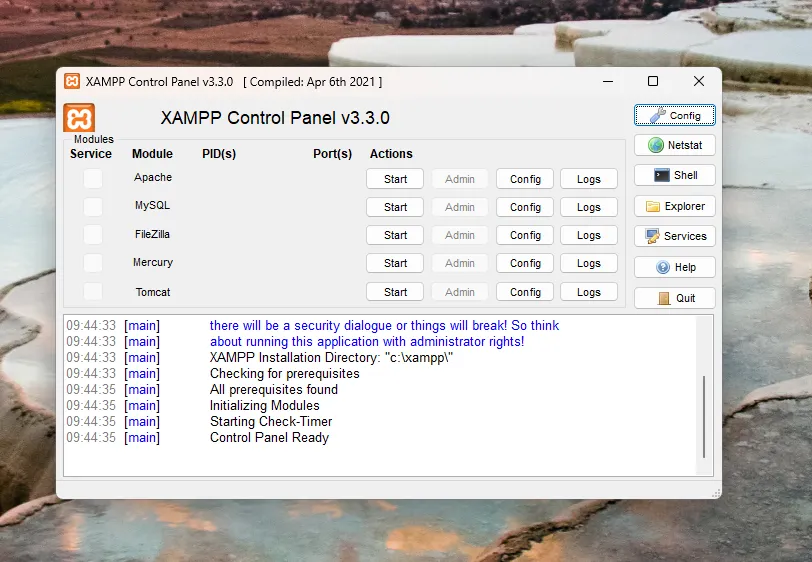Quit XAMPP using the door icon button
Screen dimensions: 812x562
tap(675, 298)
